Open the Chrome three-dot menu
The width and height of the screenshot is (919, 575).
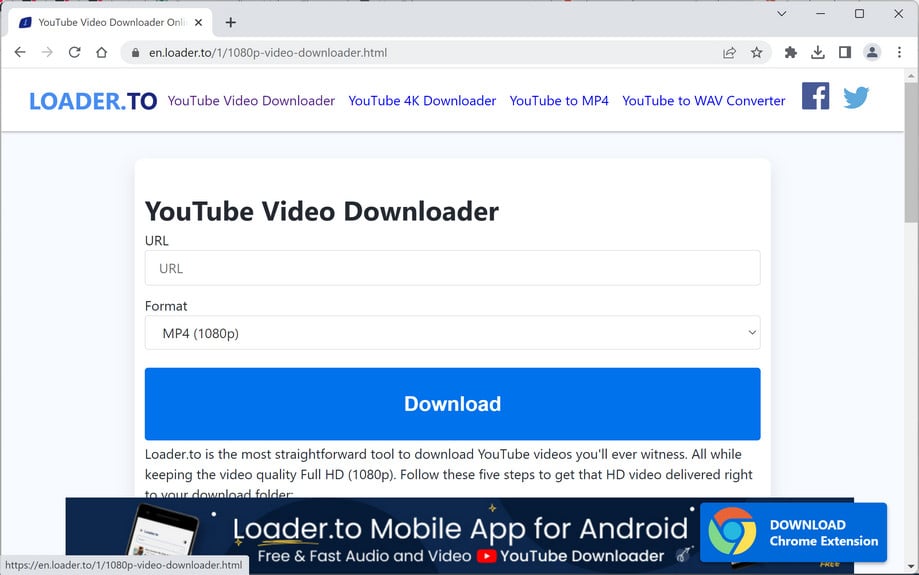click(x=899, y=53)
